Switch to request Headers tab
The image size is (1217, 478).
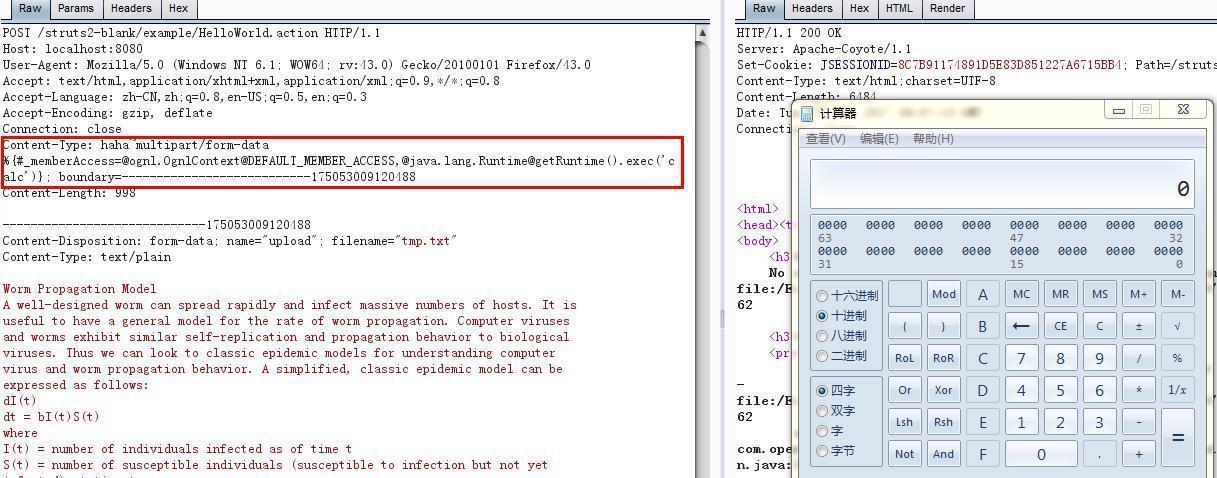coord(131,8)
